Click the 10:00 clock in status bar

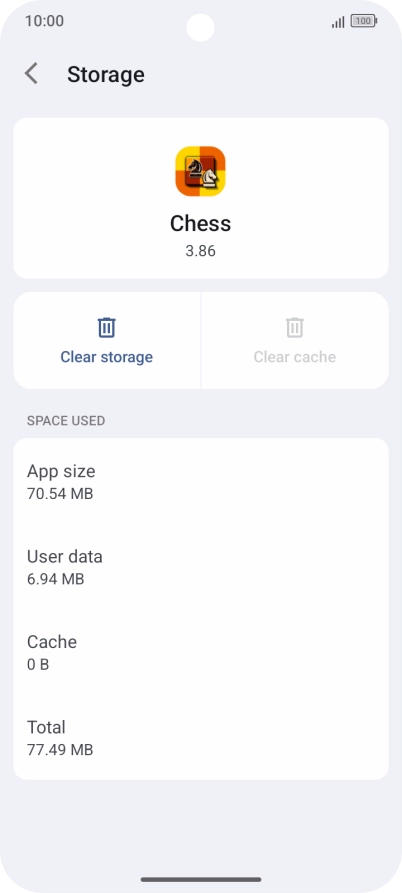(x=44, y=21)
